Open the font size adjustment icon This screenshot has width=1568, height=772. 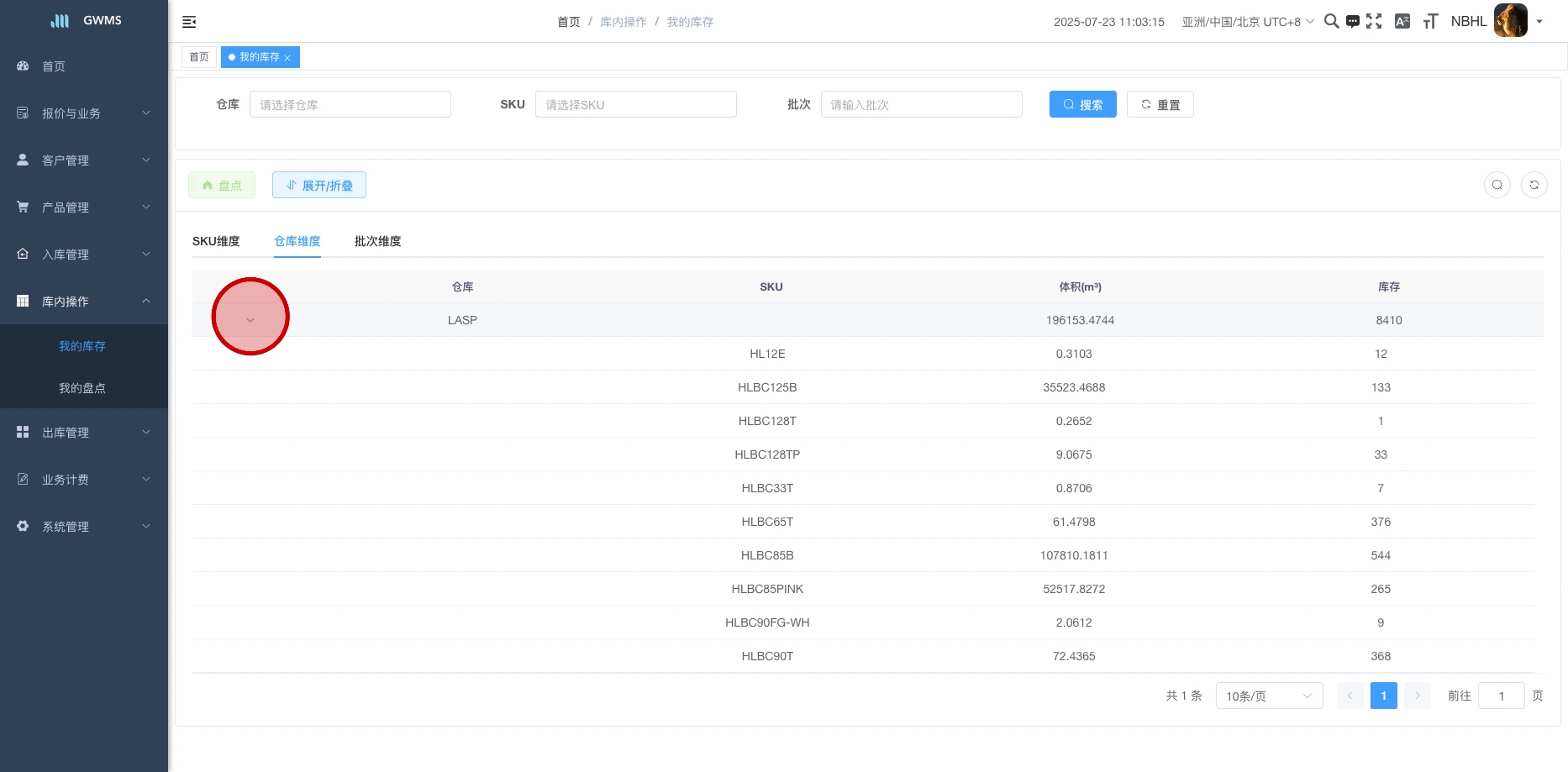coord(1430,22)
